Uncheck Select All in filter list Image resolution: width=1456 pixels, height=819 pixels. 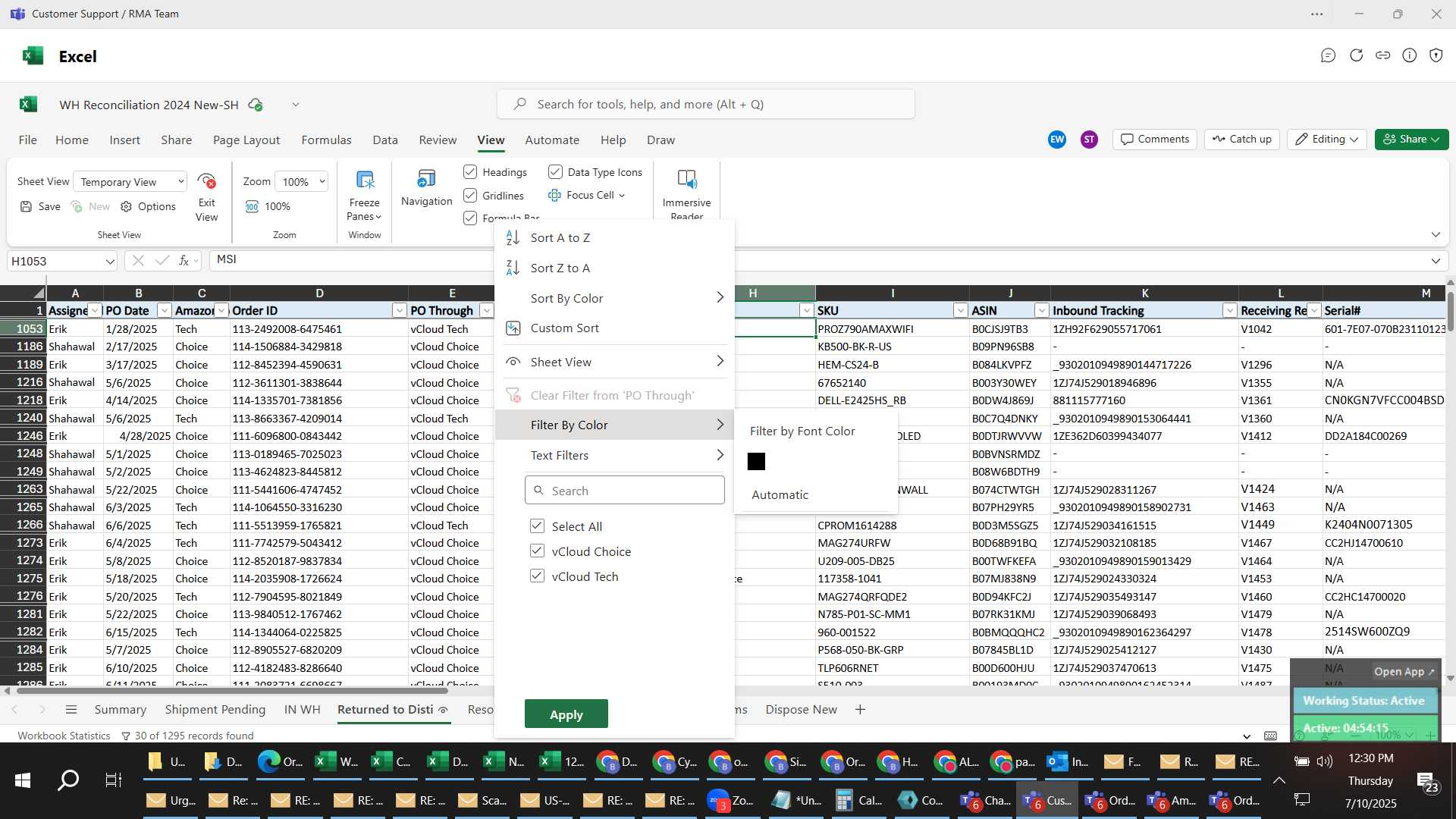(x=537, y=526)
